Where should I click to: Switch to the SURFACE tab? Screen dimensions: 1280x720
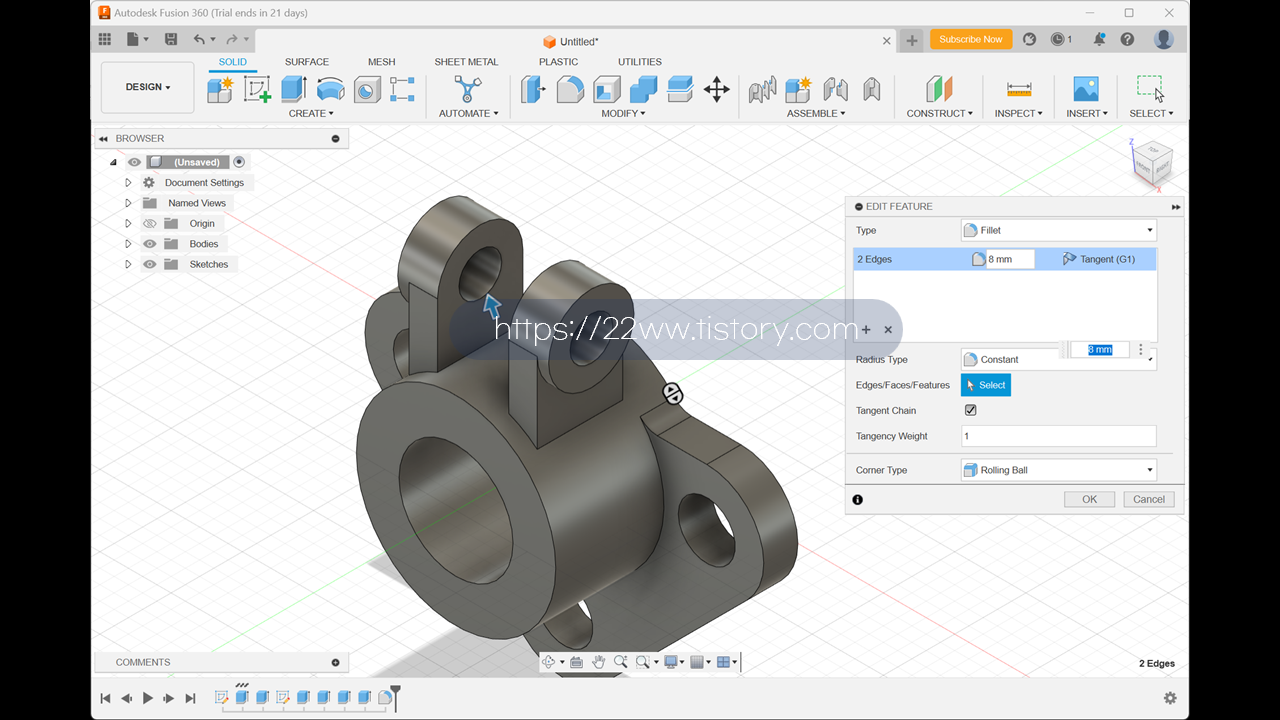pyautogui.click(x=307, y=62)
